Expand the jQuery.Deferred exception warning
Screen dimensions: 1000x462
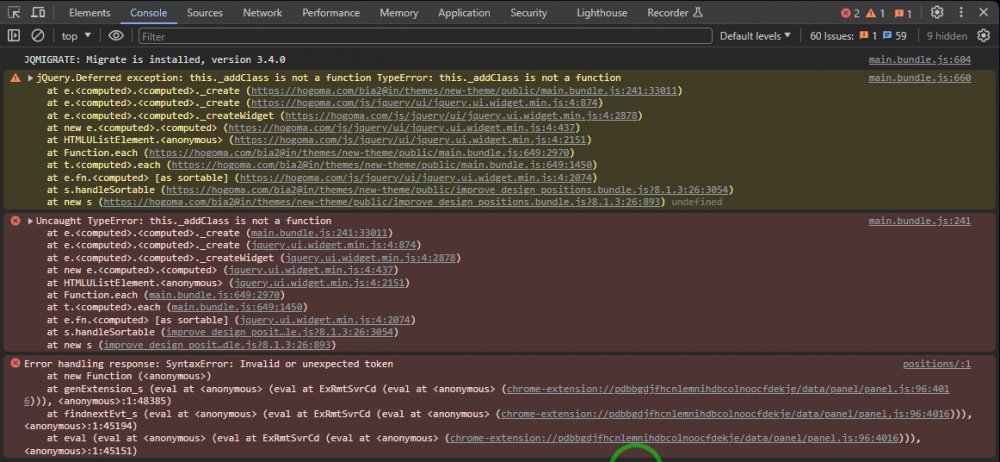[x=31, y=78]
